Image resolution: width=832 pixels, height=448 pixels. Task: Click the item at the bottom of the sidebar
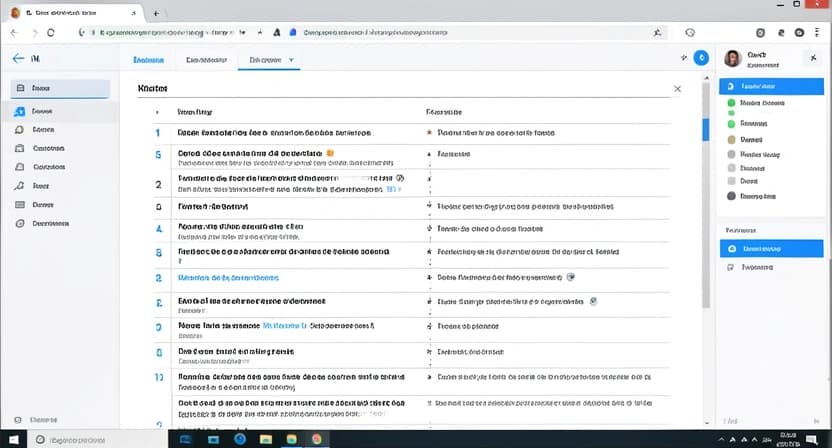[36, 420]
